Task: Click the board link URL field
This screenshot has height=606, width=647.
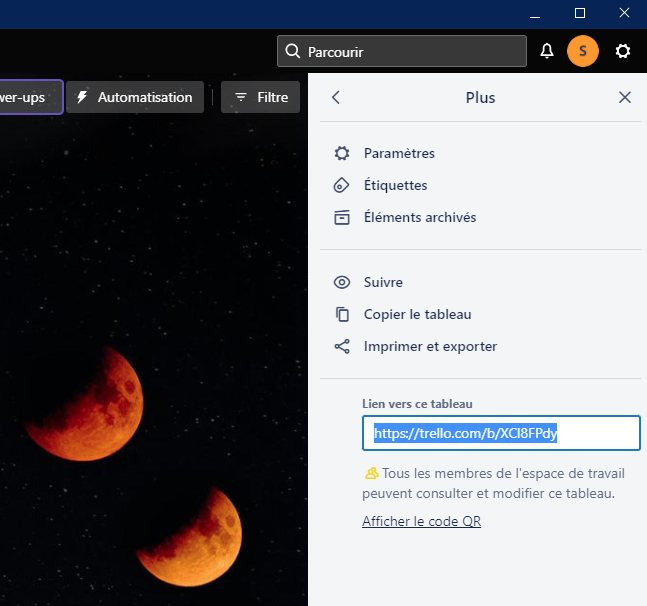Action: [501, 433]
